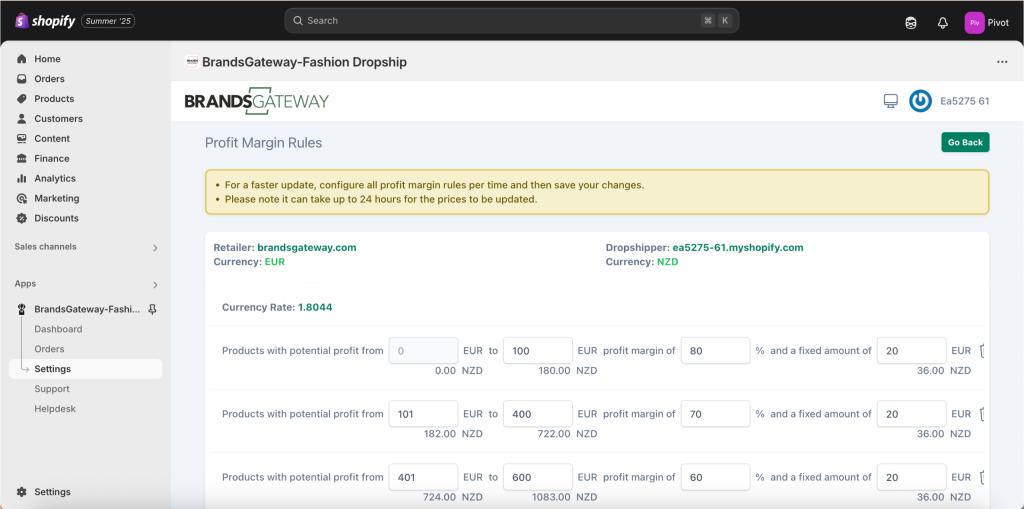Click profit margin field showing 60

(x=715, y=478)
